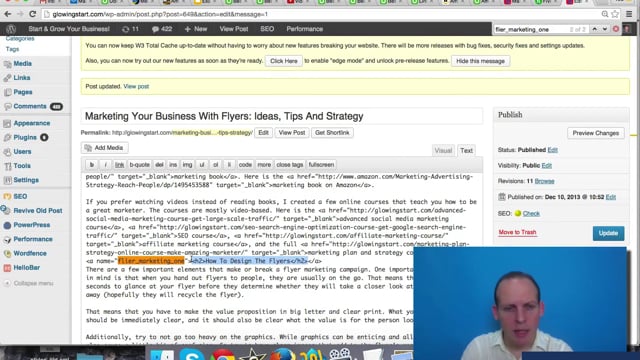Open Comments in sidebar
640x360 pixels.
point(30,106)
